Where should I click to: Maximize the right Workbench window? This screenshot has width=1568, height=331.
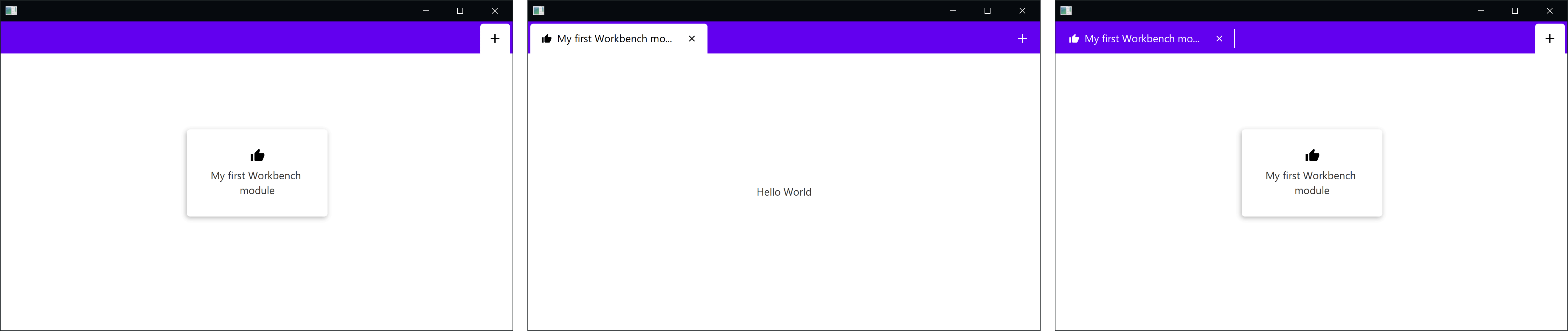click(x=1514, y=11)
